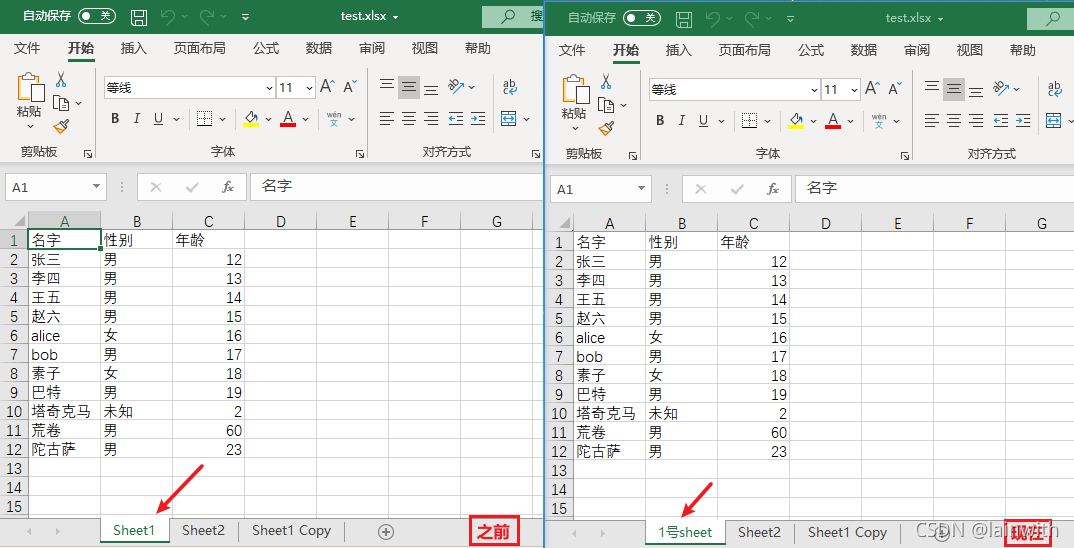1074x548 pixels.
Task: Toggle Italic in left window
Action: [136, 119]
